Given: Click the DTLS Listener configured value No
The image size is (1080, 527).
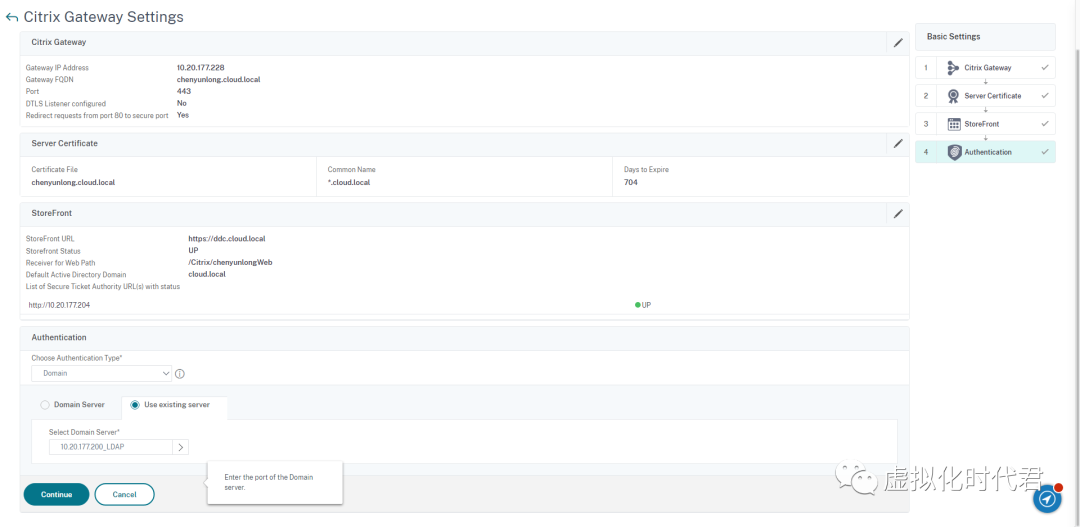Looking at the screenshot, I should coord(182,103).
